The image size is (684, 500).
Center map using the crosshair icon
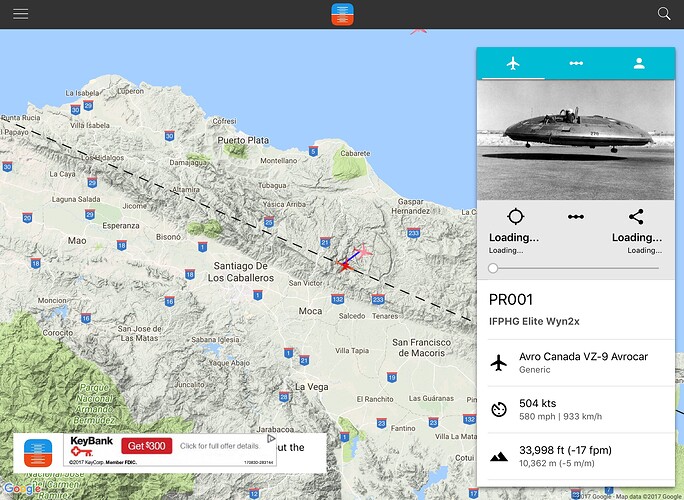click(x=516, y=216)
